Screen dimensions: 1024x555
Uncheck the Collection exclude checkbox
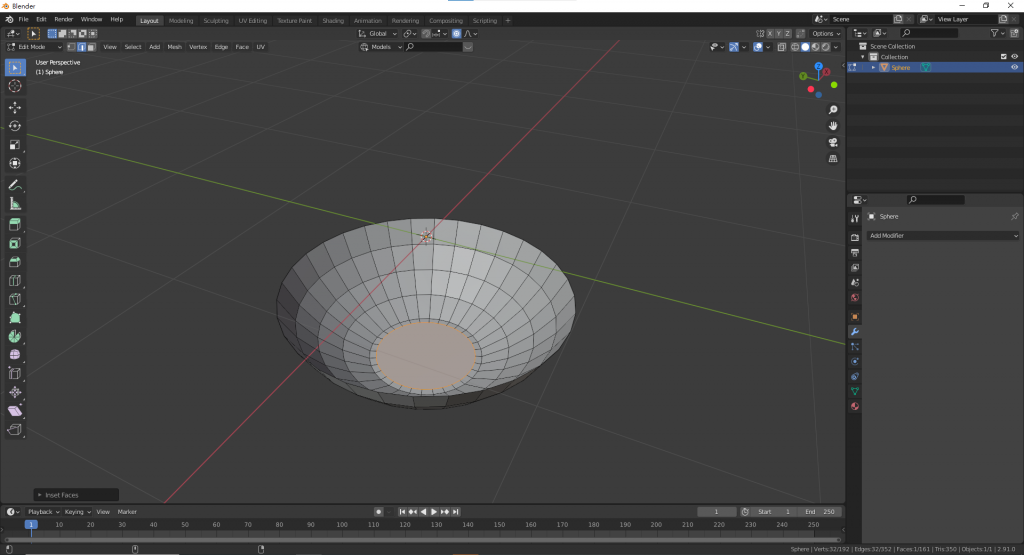coord(1003,57)
